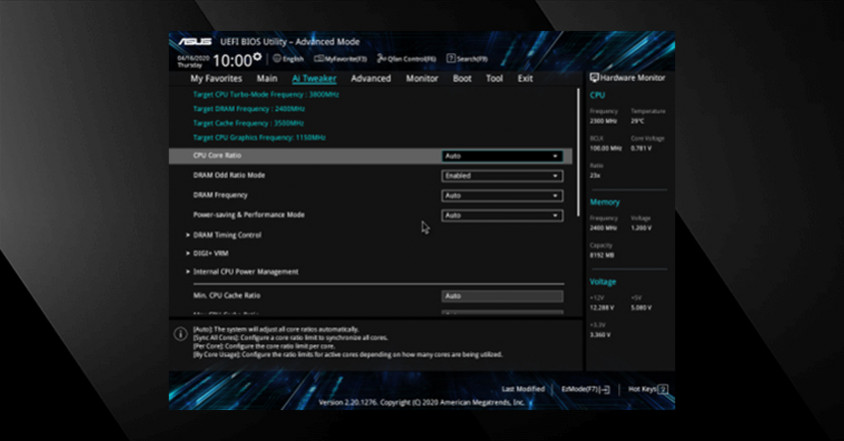This screenshot has height=441, width=844.
Task: Click the Hardware Monitor panel icon
Action: 594,78
